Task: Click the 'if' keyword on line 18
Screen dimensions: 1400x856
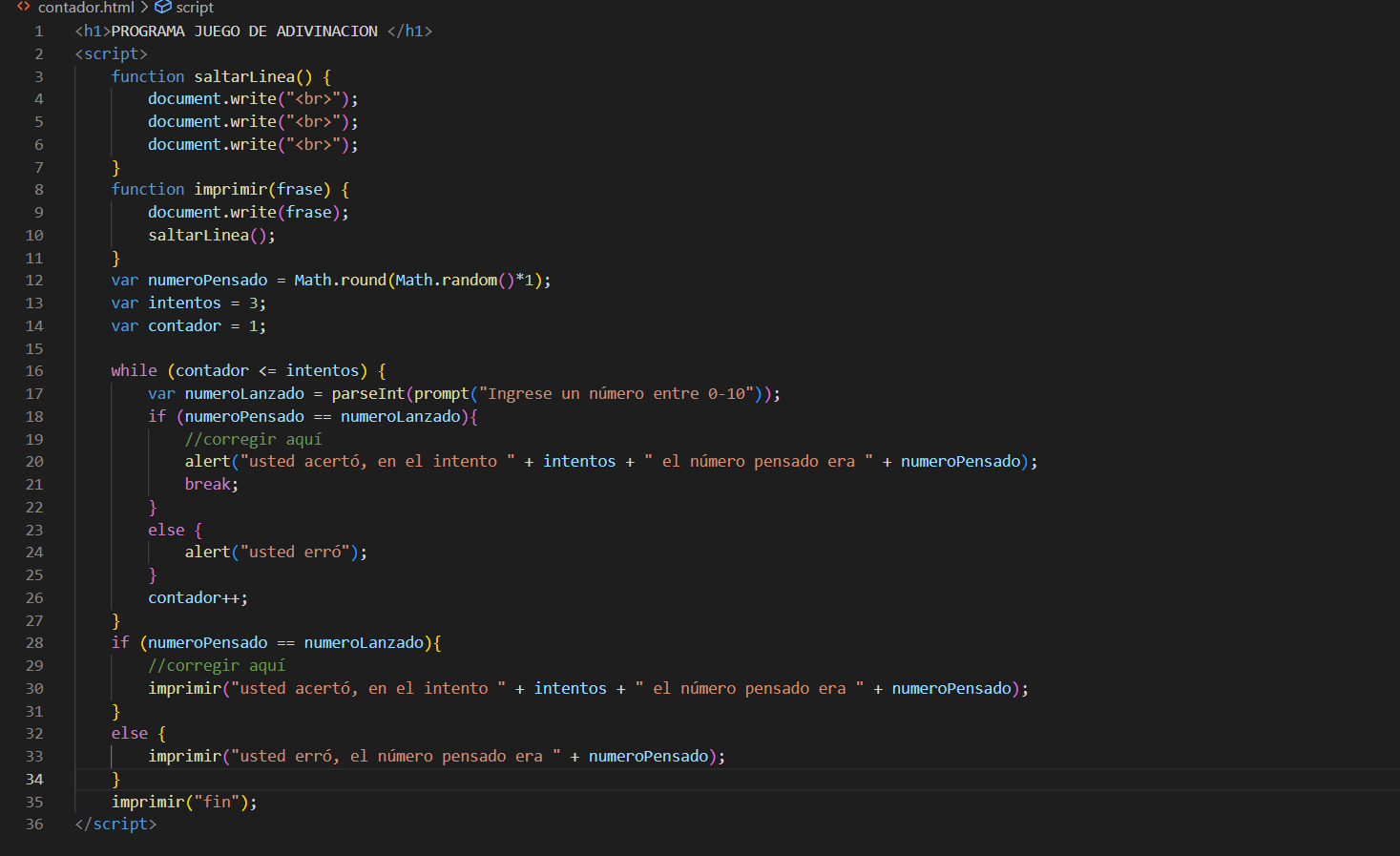Action: (157, 417)
